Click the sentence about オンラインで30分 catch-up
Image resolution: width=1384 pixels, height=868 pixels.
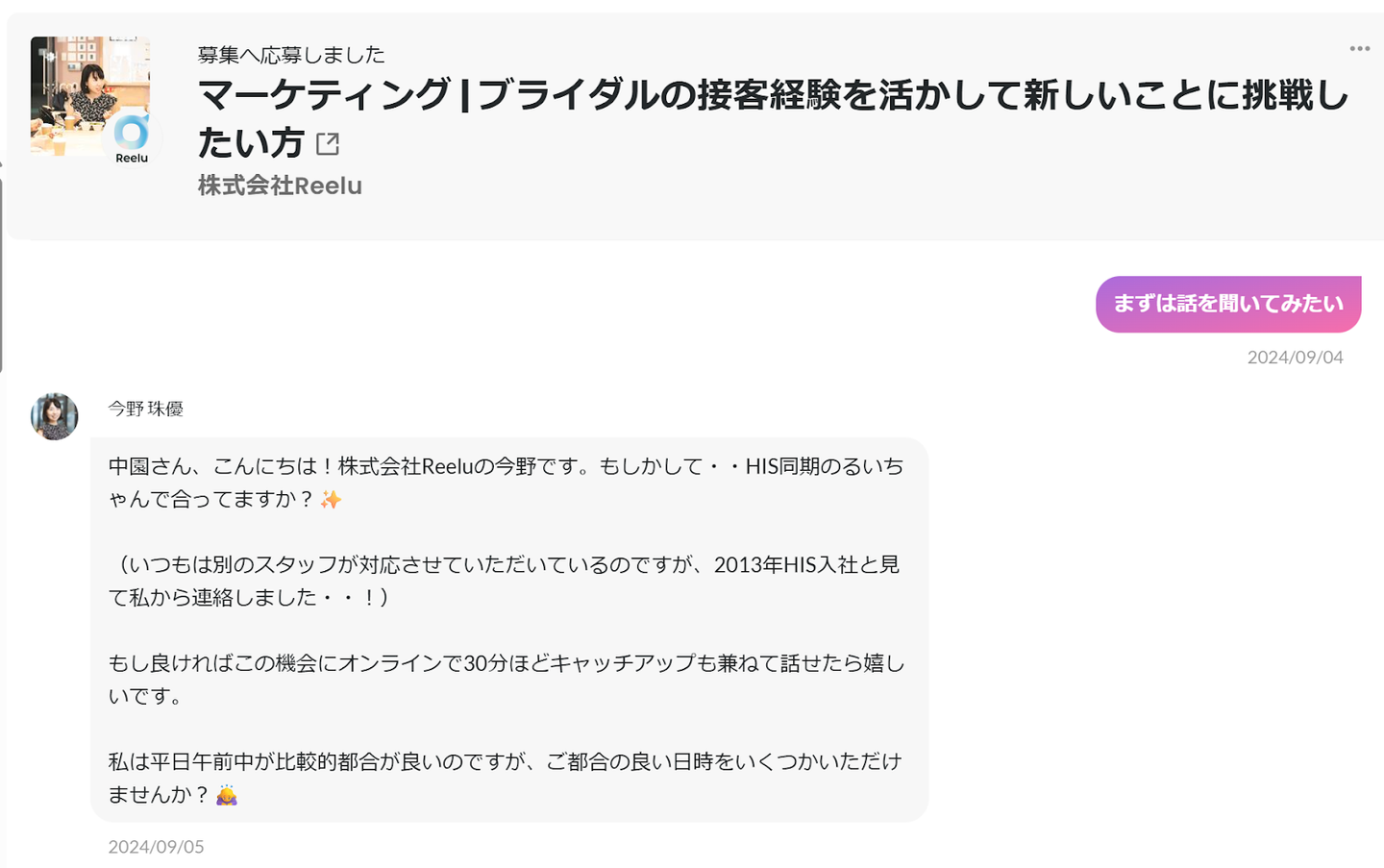506,663
